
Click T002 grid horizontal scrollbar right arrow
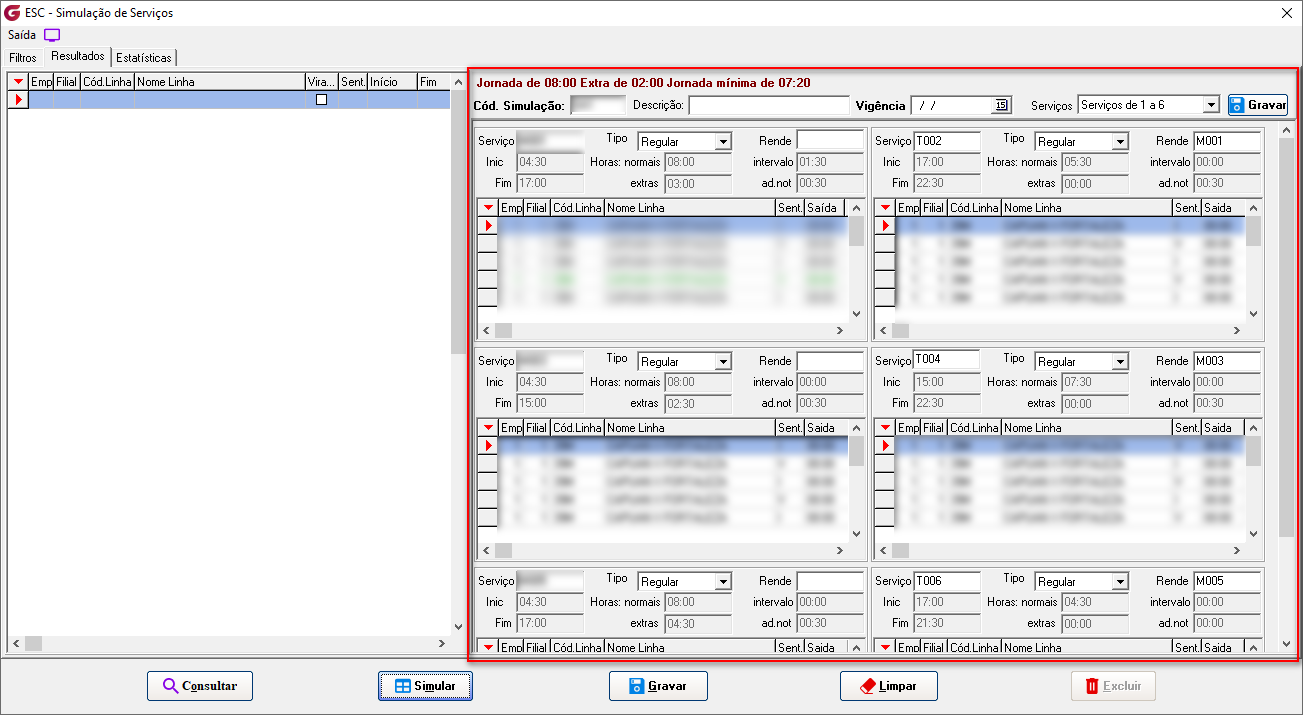click(x=1236, y=330)
